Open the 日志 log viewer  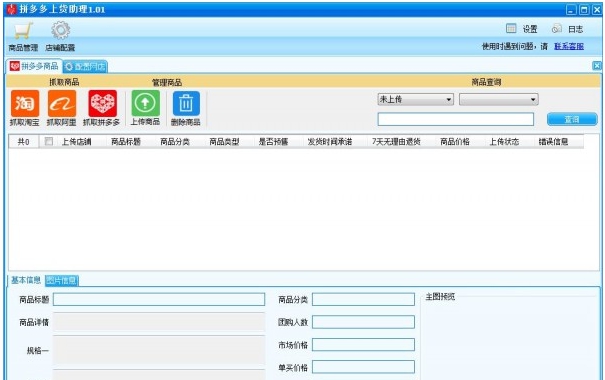click(567, 29)
